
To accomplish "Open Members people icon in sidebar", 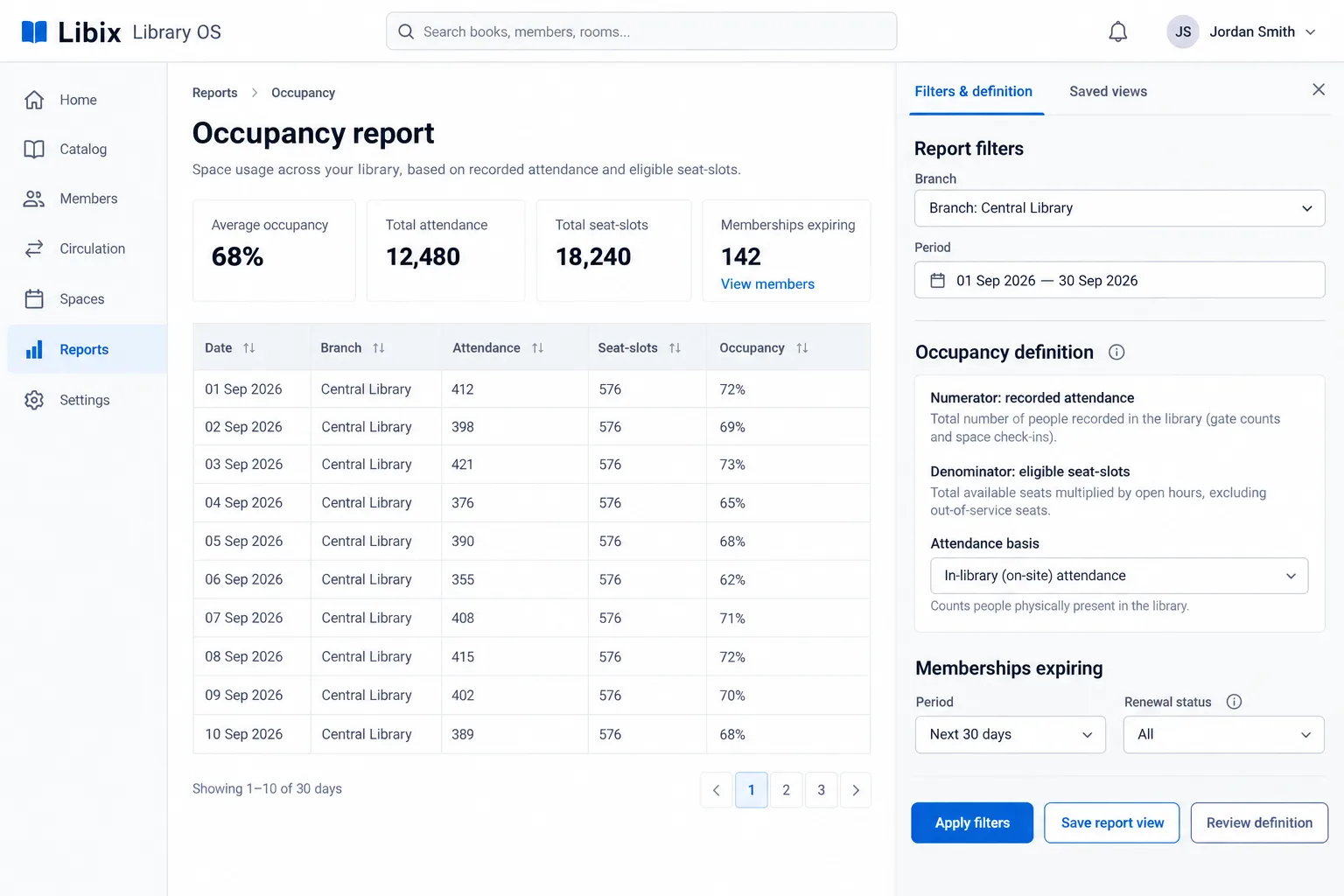I will point(34,199).
